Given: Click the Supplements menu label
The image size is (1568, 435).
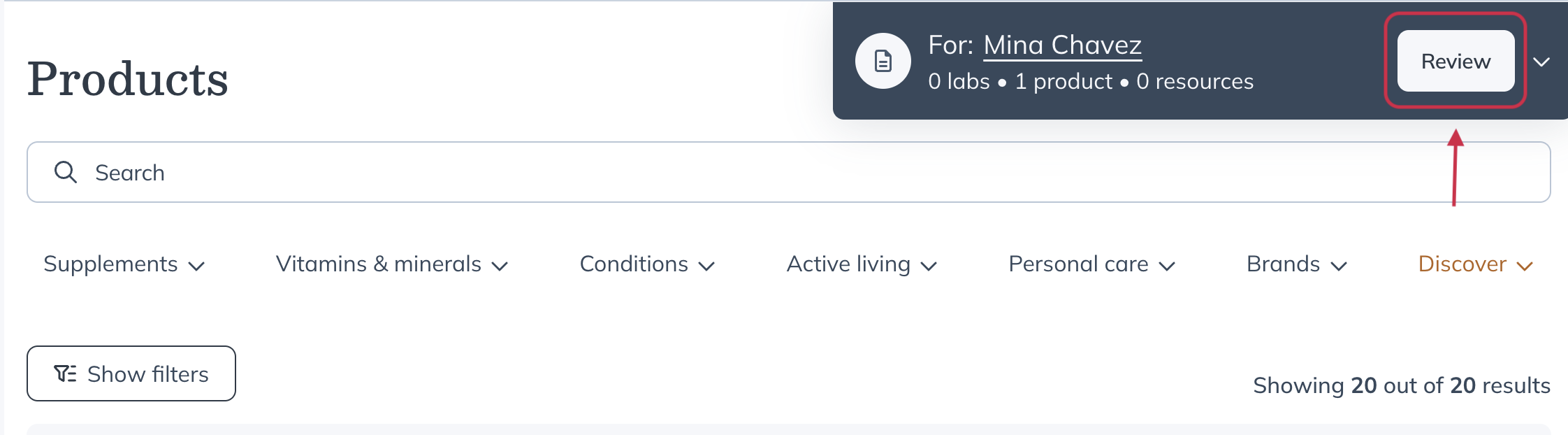Looking at the screenshot, I should 110,264.
